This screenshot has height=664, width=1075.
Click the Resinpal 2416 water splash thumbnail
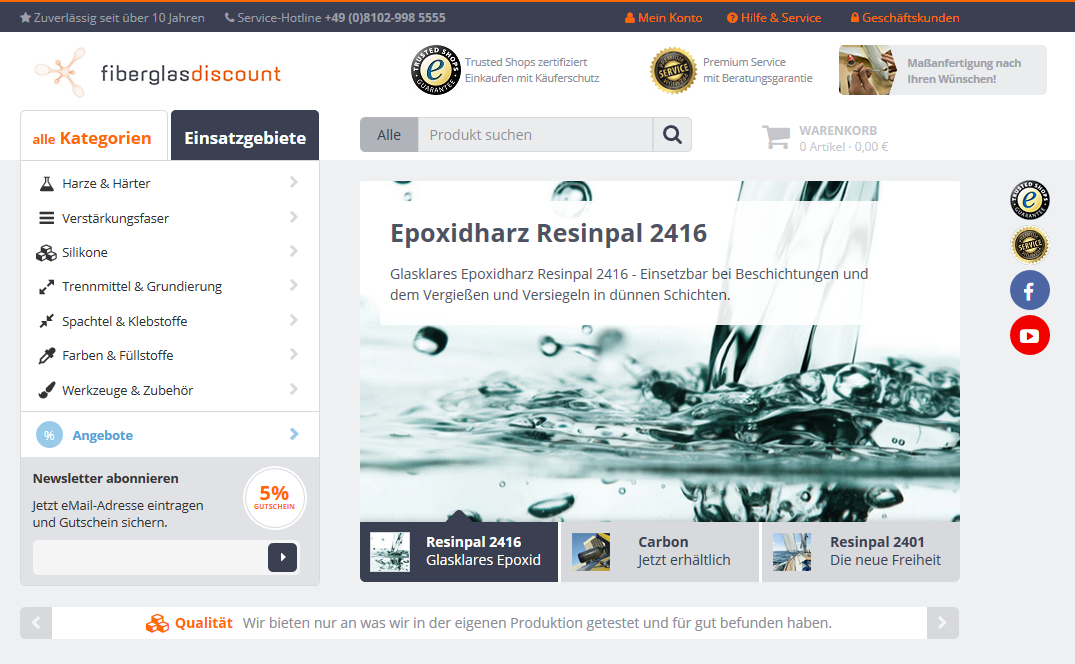pos(390,552)
